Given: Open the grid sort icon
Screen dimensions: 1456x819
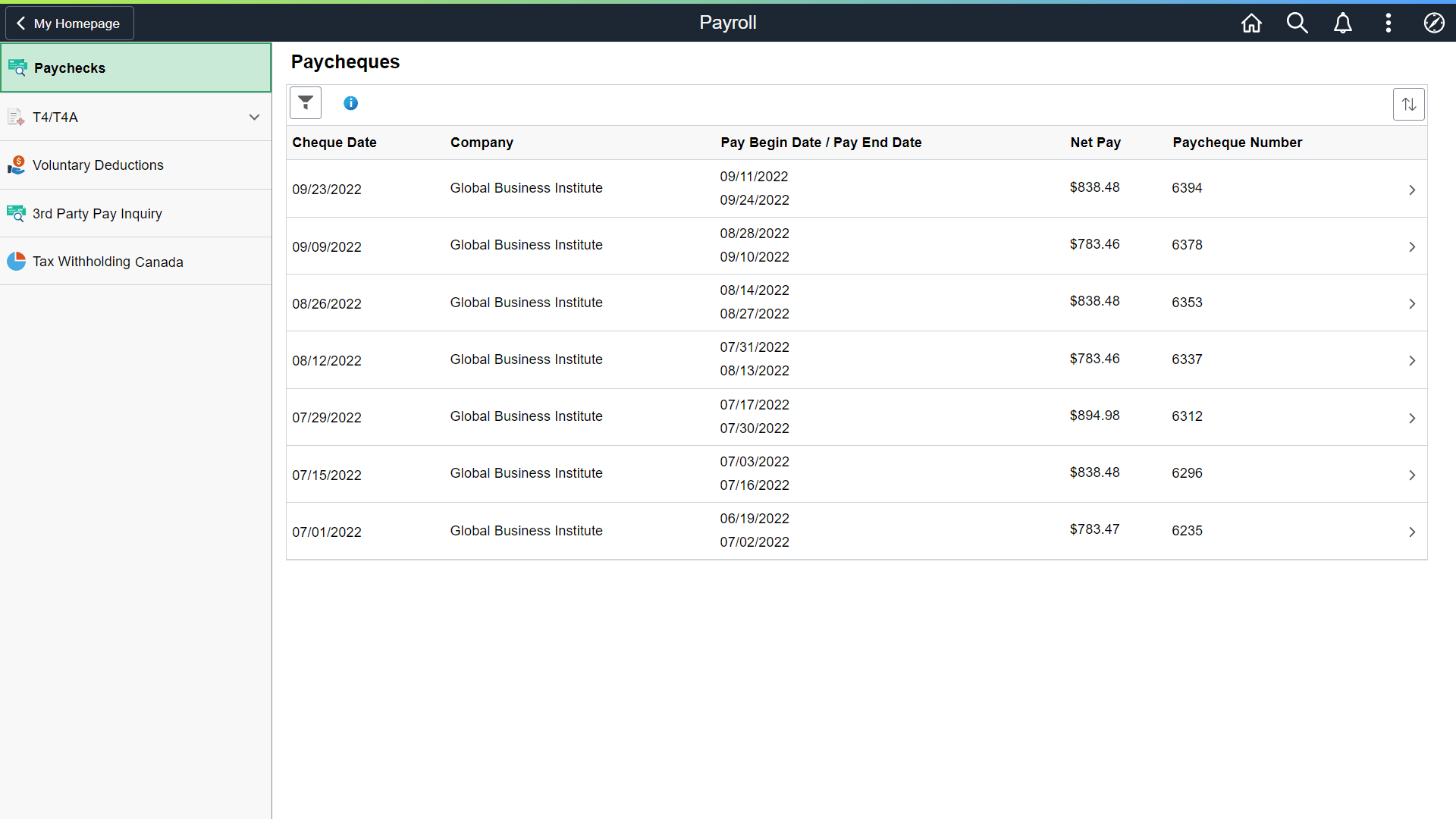Looking at the screenshot, I should [x=1409, y=104].
